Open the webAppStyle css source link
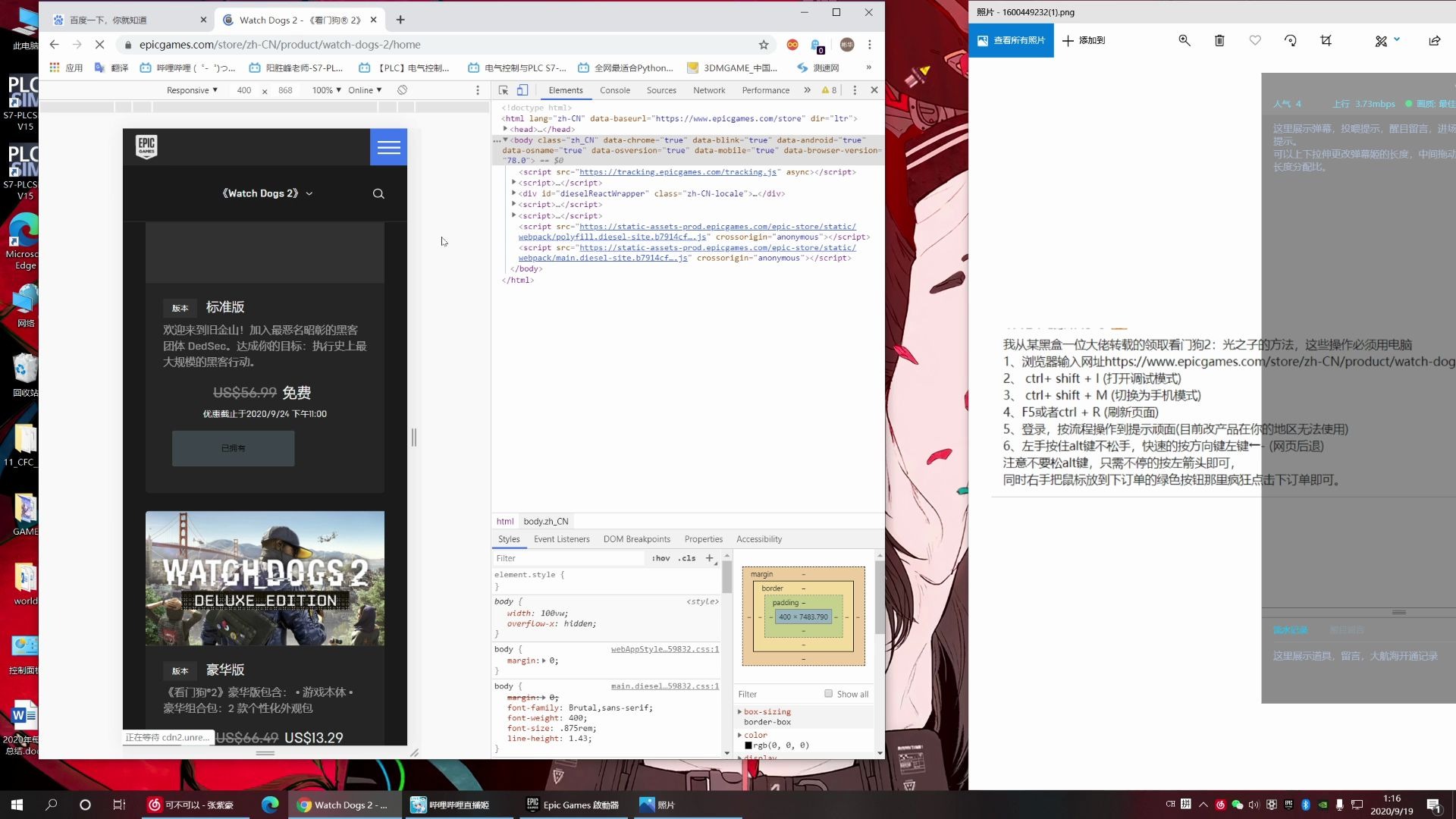Viewport: 1456px width, 819px height. pyautogui.click(x=665, y=649)
